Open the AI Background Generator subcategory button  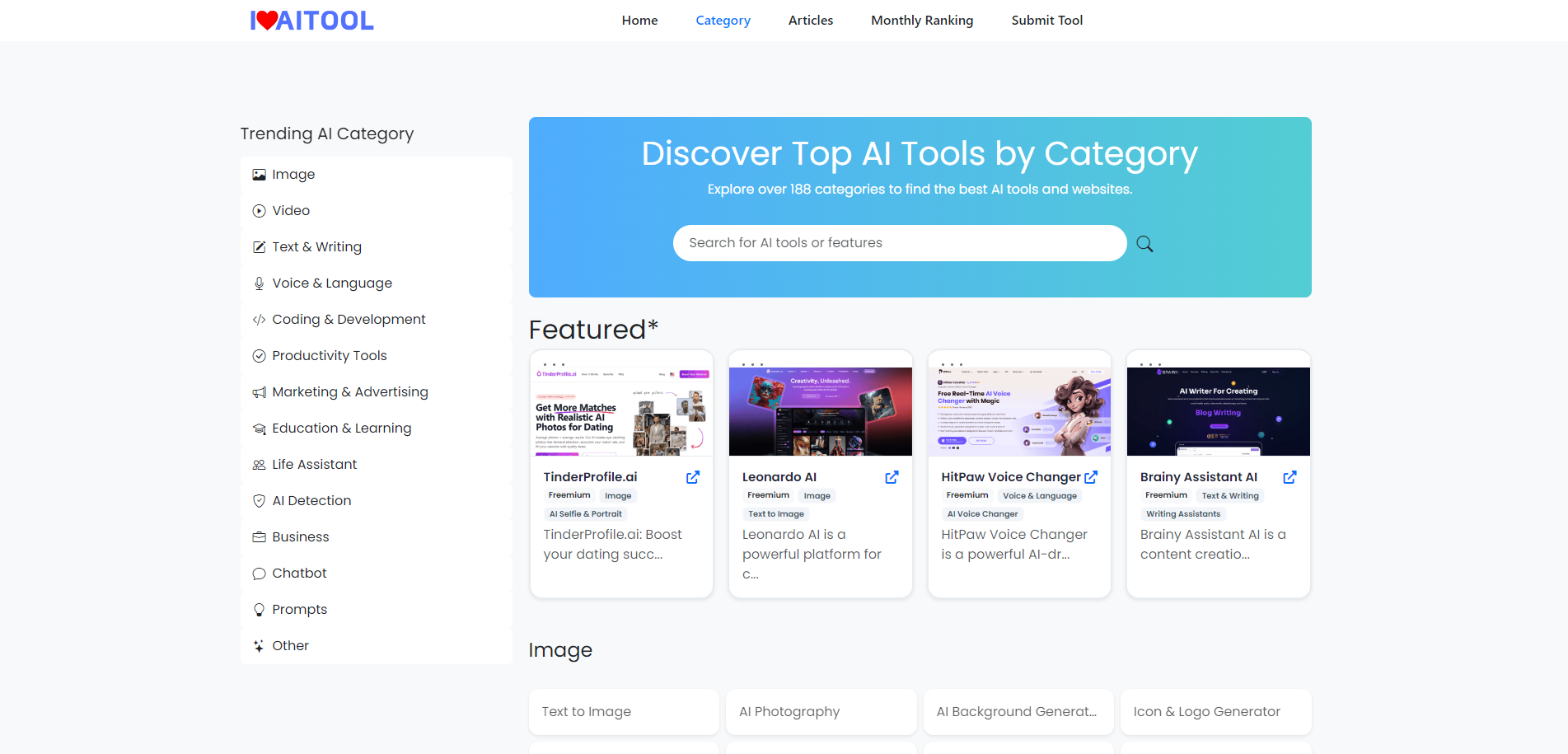coord(1018,712)
